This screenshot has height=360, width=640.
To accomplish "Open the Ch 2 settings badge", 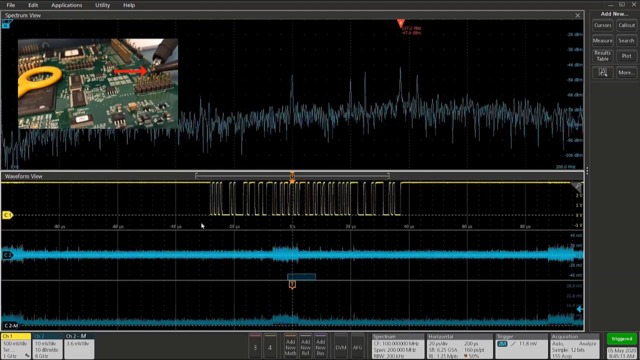I will pos(48,346).
